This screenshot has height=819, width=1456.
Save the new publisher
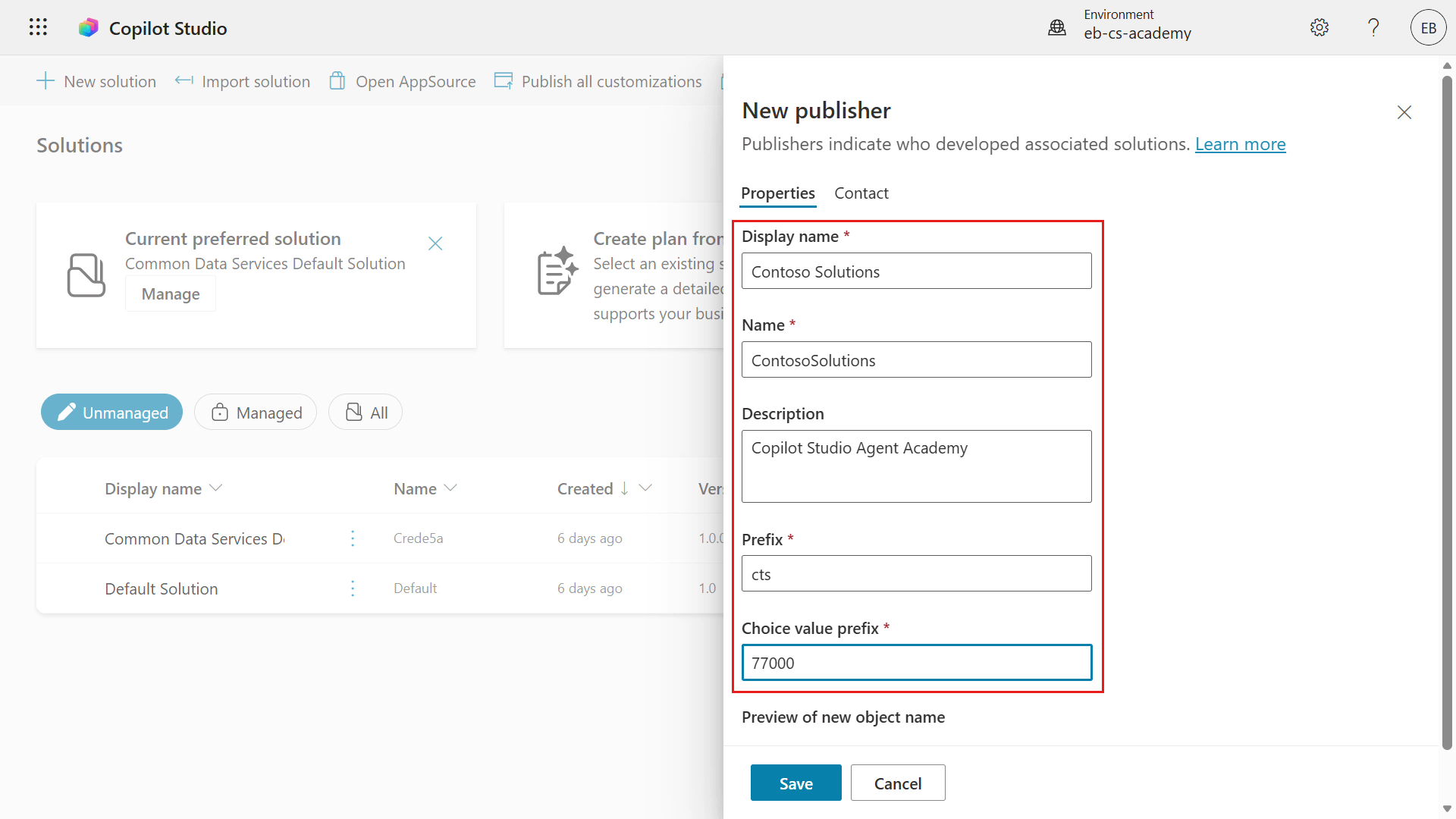pos(795,783)
